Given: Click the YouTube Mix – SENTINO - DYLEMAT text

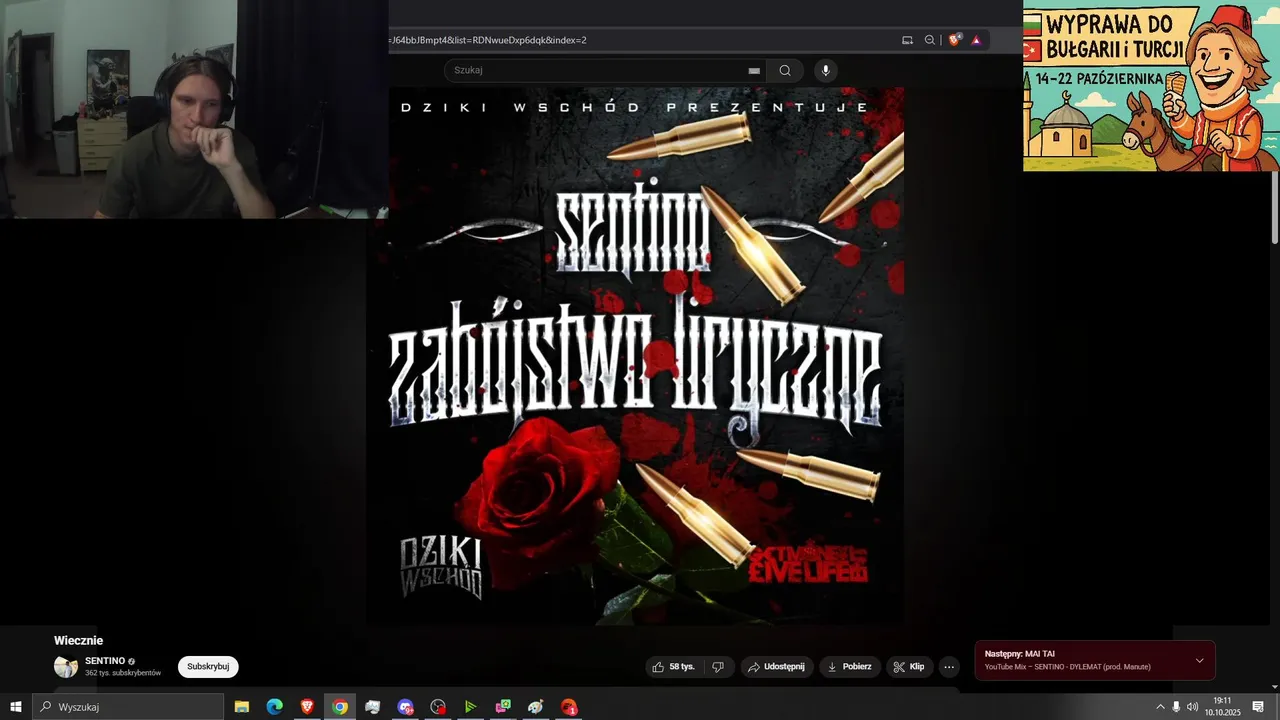Looking at the screenshot, I should pyautogui.click(x=1067, y=667).
